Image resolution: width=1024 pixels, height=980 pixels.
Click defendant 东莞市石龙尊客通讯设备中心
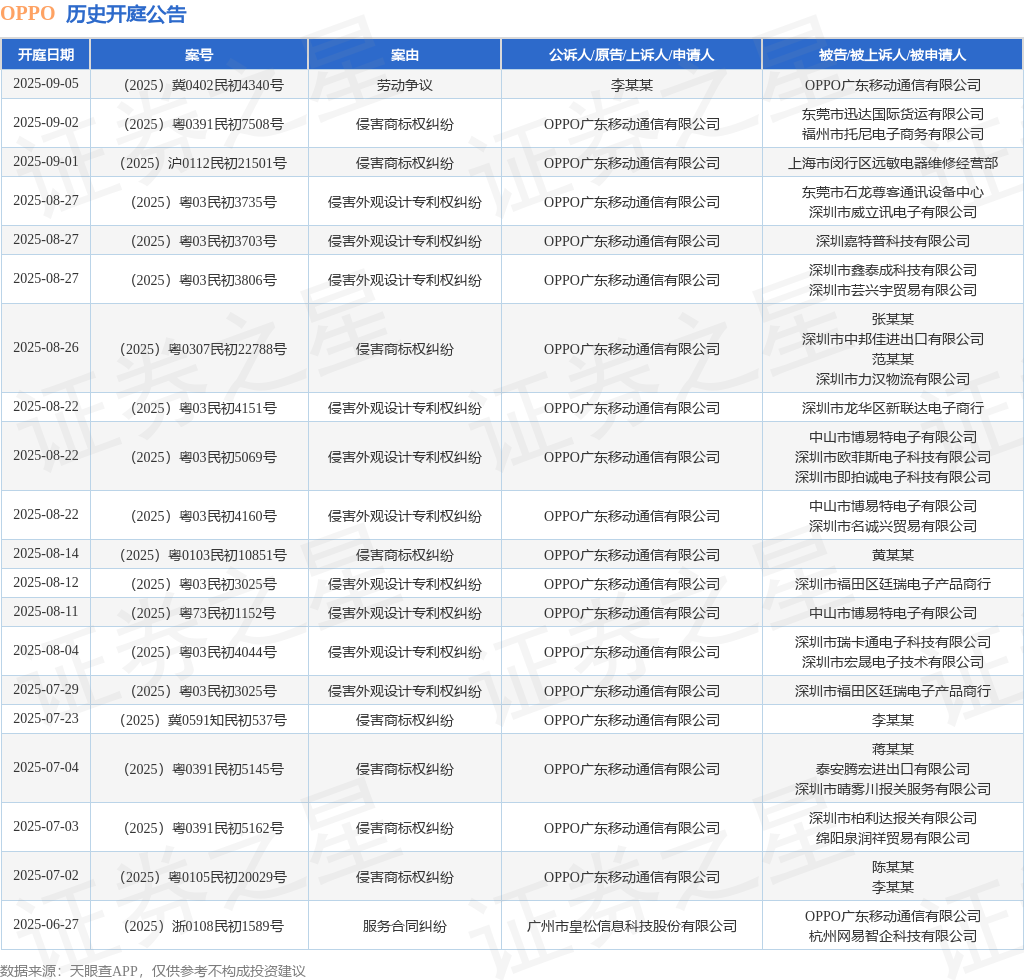(x=893, y=192)
